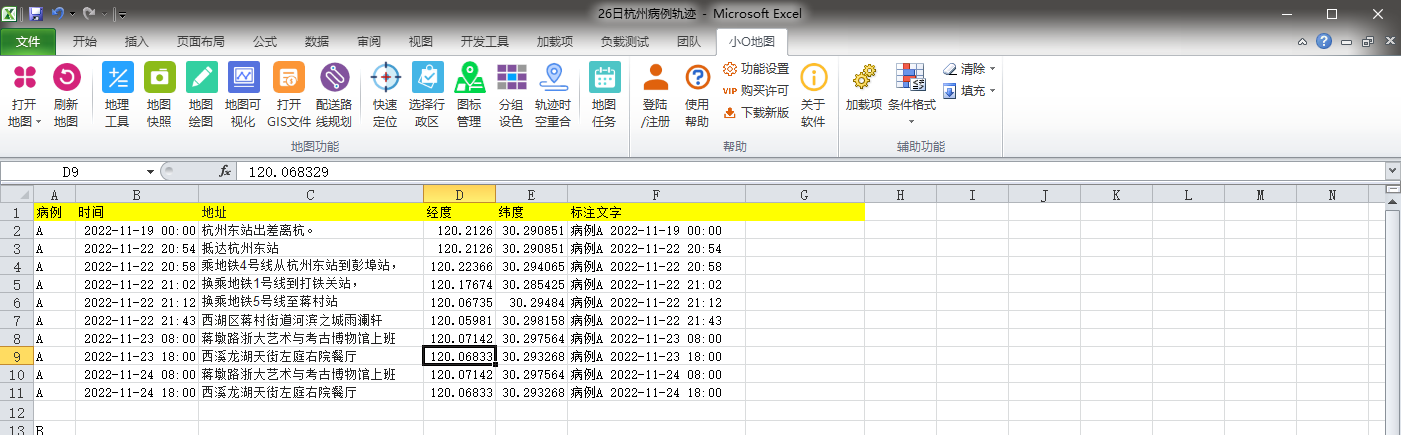The width and height of the screenshot is (1401, 435).
Task: Select cell 抵达杭州东站
Action: [311, 248]
